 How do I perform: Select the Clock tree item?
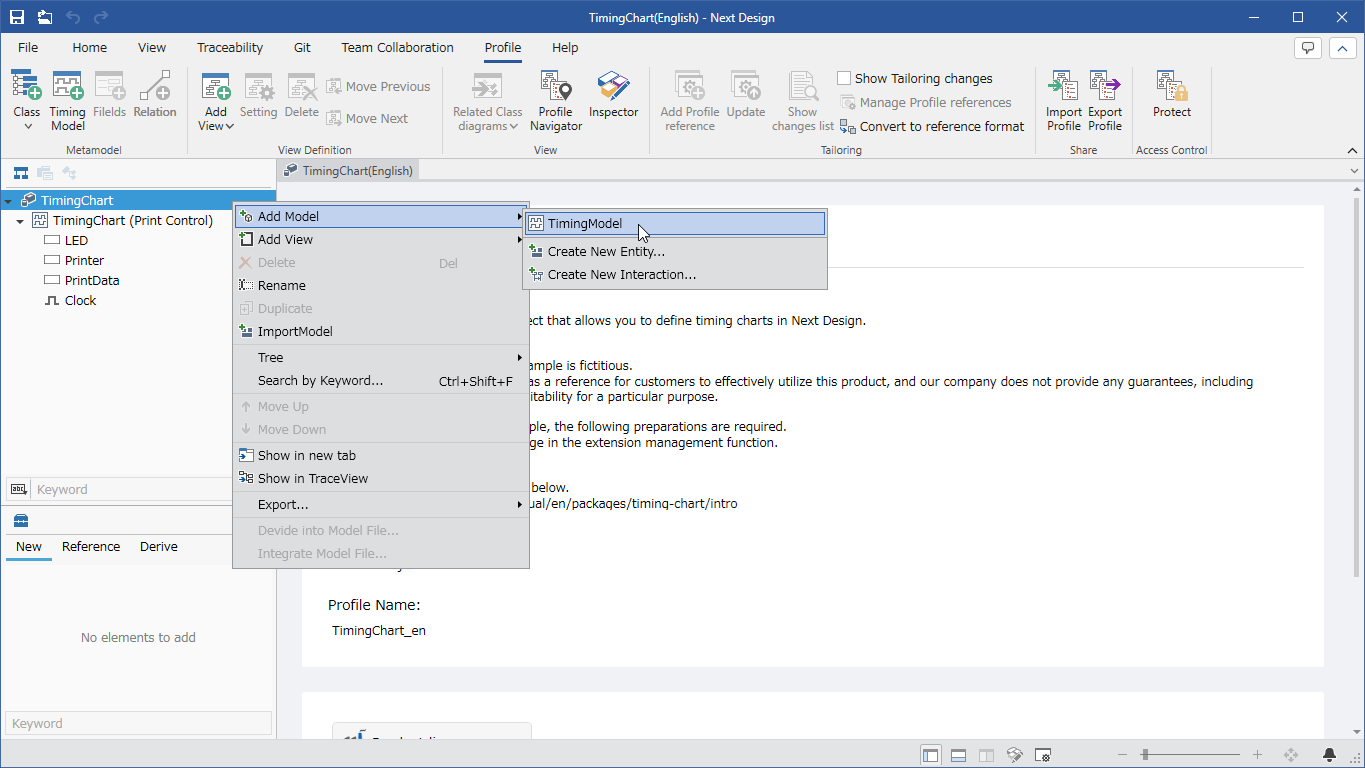click(70, 300)
